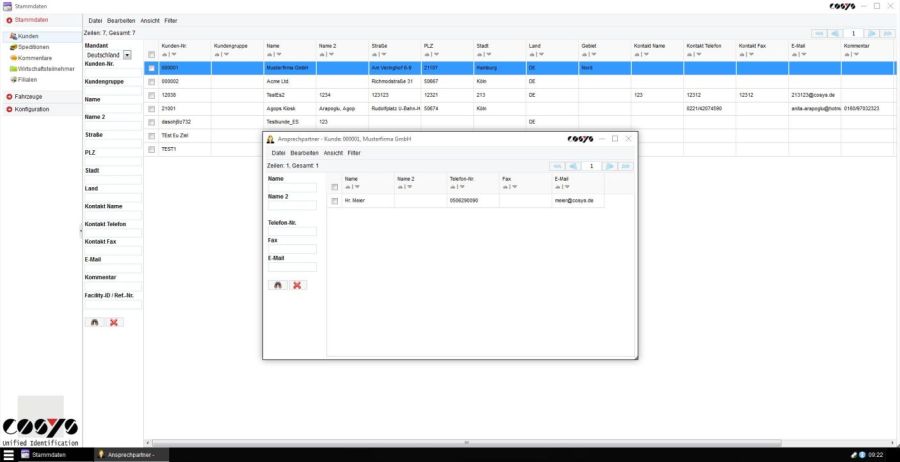Select the Acme Ltd. cell
Screen dimensions: 900x462
click(x=290, y=81)
